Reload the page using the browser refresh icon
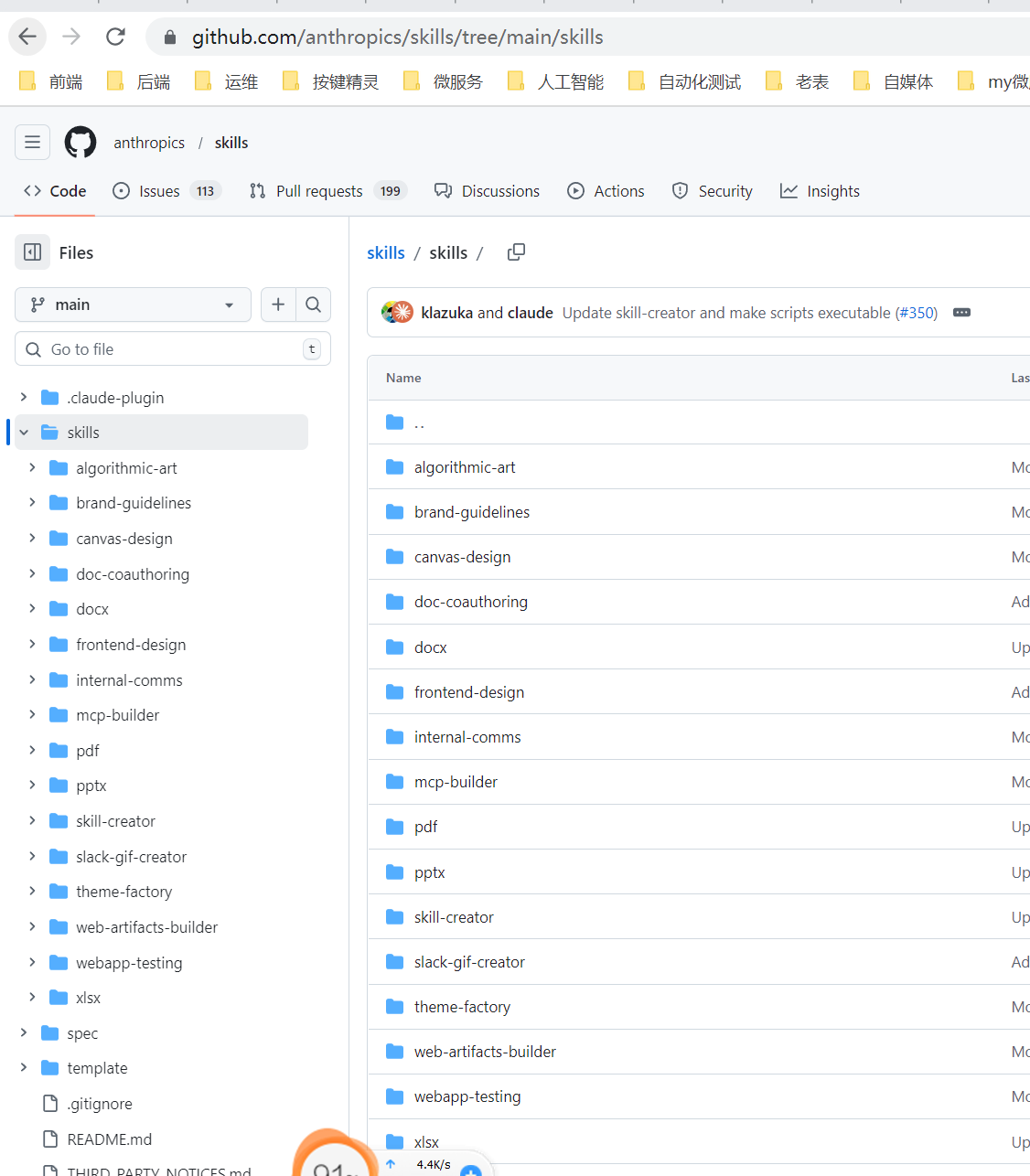1030x1176 pixels. (115, 37)
